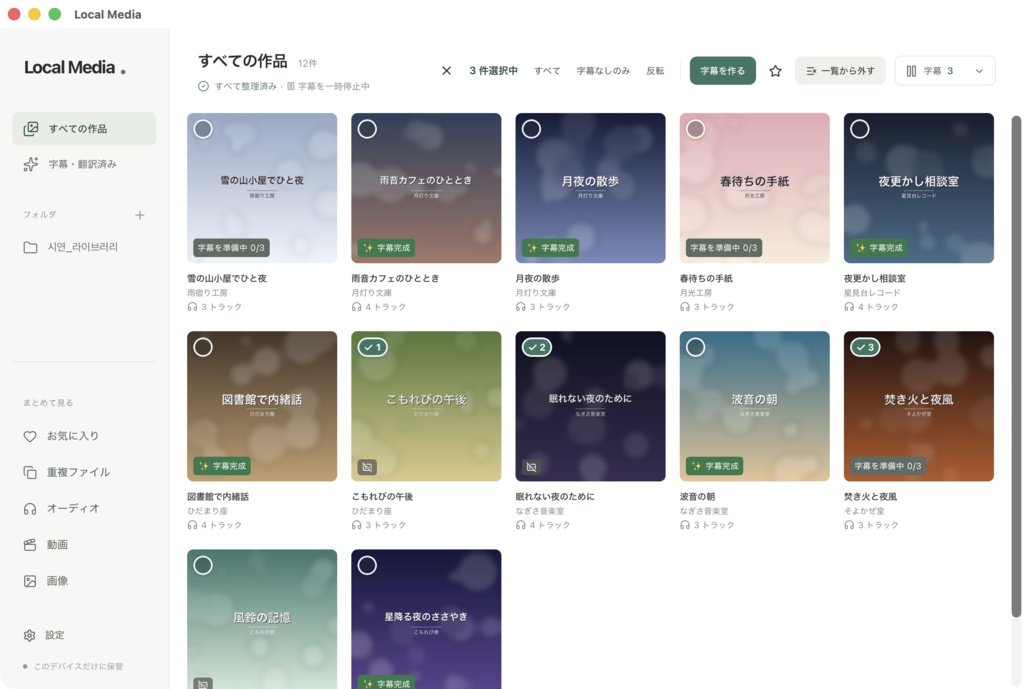
Task: Click the no-subtitle icon on こもれびの午後 card
Action: pos(367,467)
